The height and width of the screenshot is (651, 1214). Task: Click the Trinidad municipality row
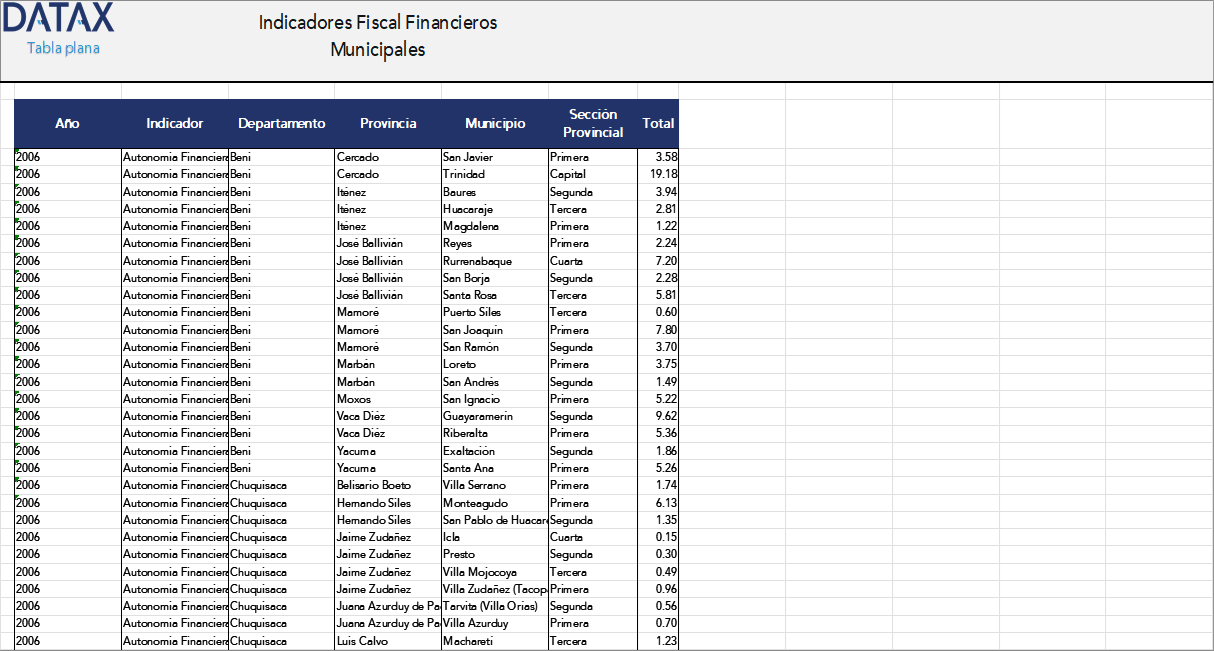pyautogui.click(x=470, y=173)
